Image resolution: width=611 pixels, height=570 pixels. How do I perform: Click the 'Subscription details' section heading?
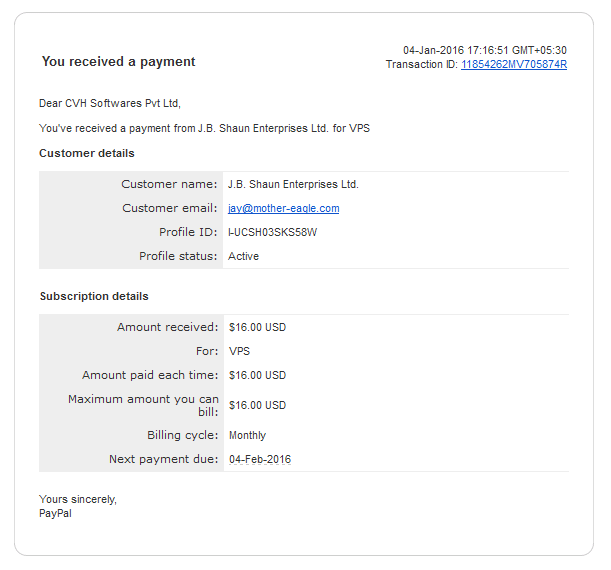pyautogui.click(x=94, y=296)
